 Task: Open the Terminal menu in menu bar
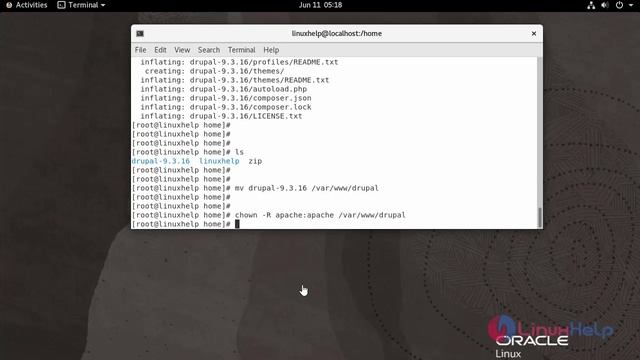(241, 50)
